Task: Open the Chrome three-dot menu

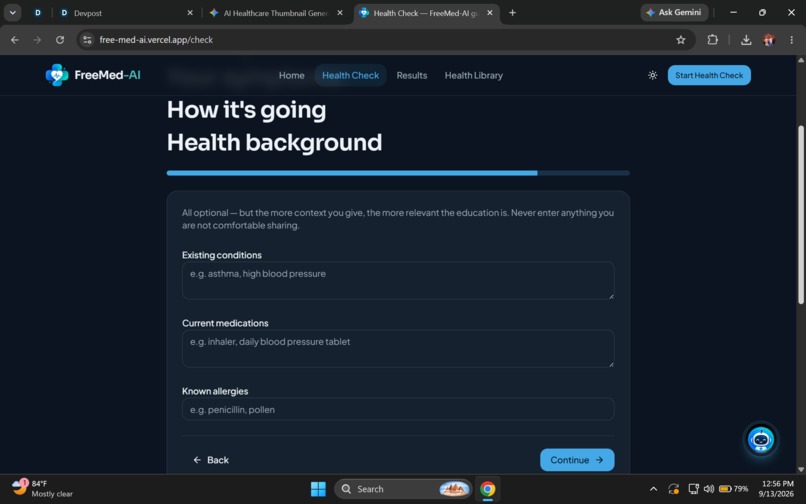Action: [791, 40]
